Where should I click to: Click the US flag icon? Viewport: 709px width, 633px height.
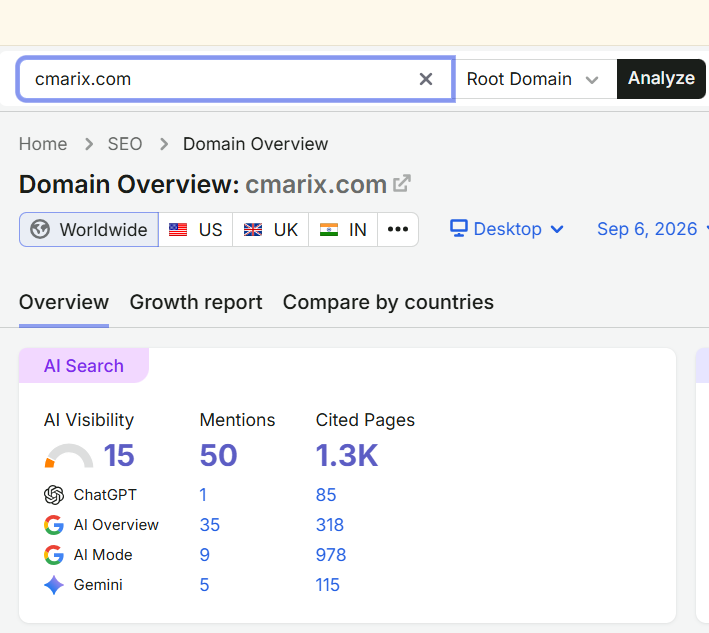click(178, 230)
